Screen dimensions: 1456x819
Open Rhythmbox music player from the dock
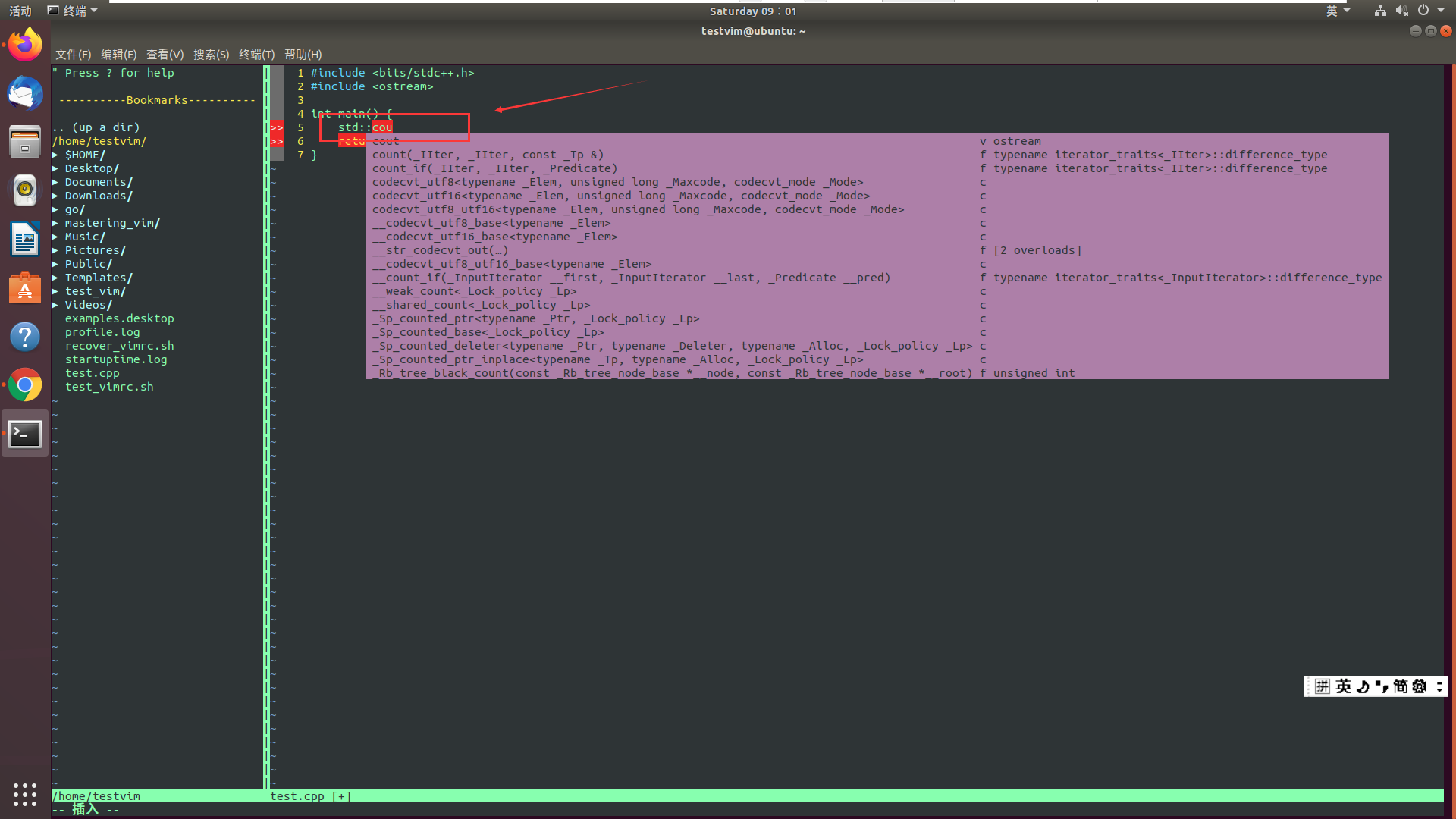[24, 190]
